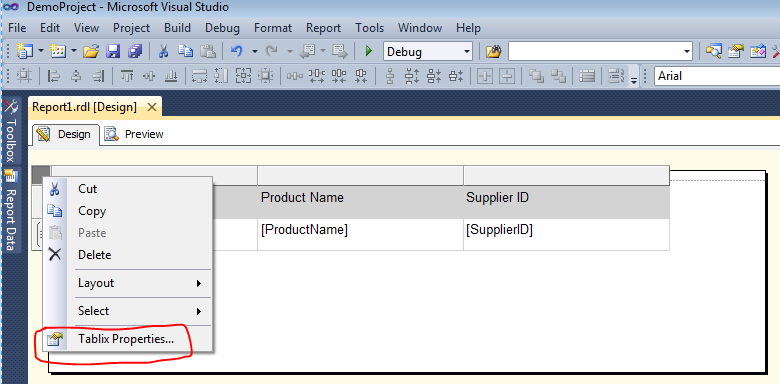Click Make Horizontal Spacing Equal icon
Viewport: 780px width, 384px height.
[x=295, y=76]
